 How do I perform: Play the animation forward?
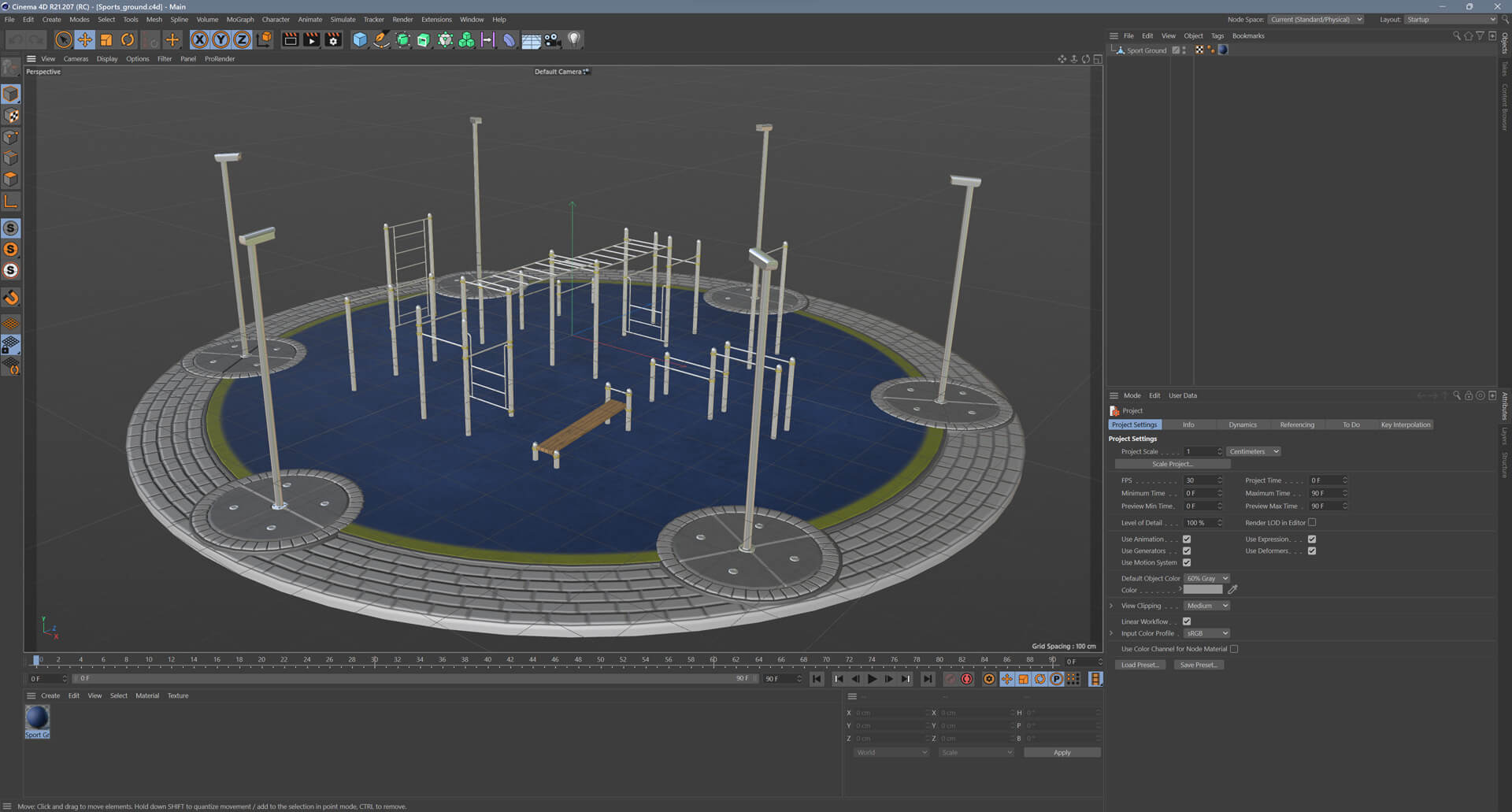872,679
